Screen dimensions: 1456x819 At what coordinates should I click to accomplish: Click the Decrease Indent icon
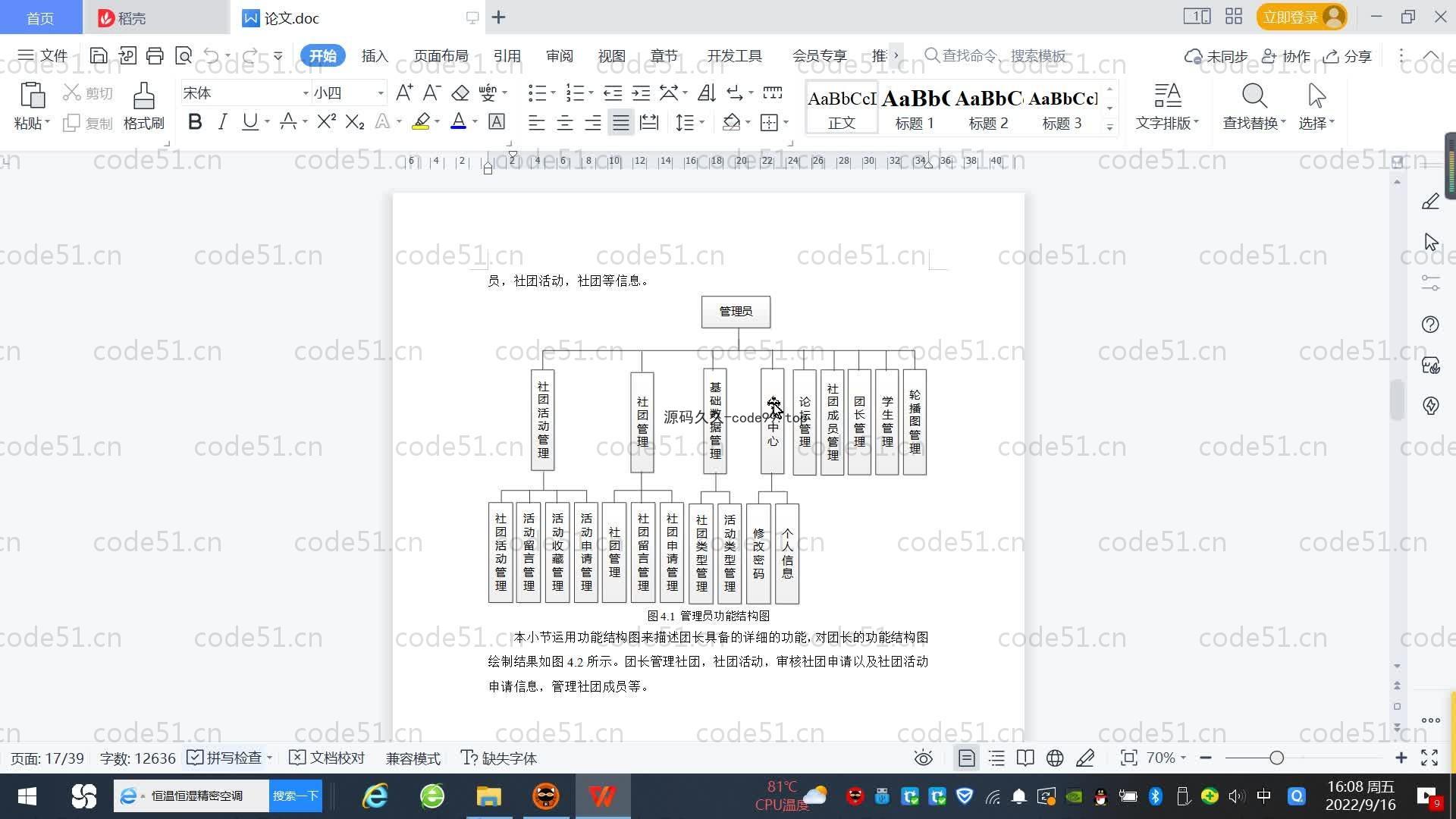(x=613, y=93)
